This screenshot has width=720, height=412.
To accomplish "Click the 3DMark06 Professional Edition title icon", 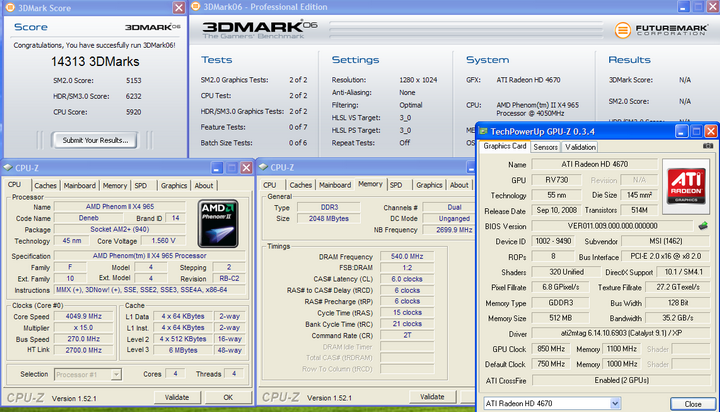I will [196, 6].
